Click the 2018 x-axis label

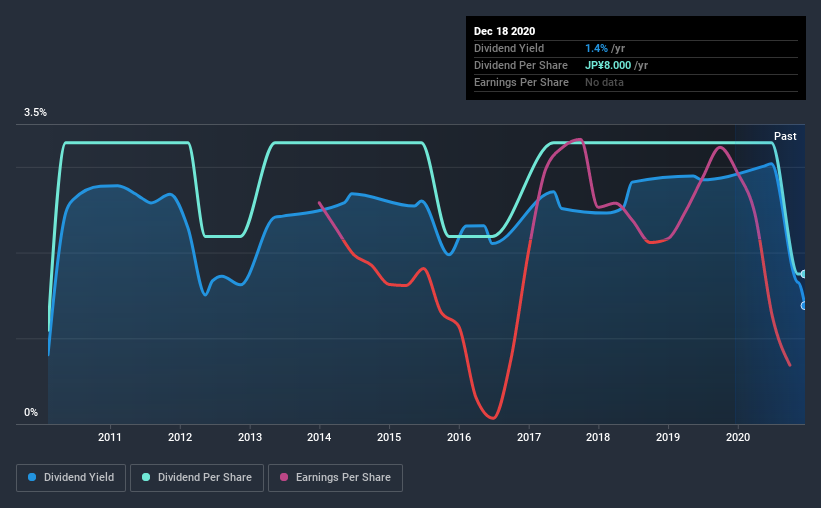coord(598,437)
